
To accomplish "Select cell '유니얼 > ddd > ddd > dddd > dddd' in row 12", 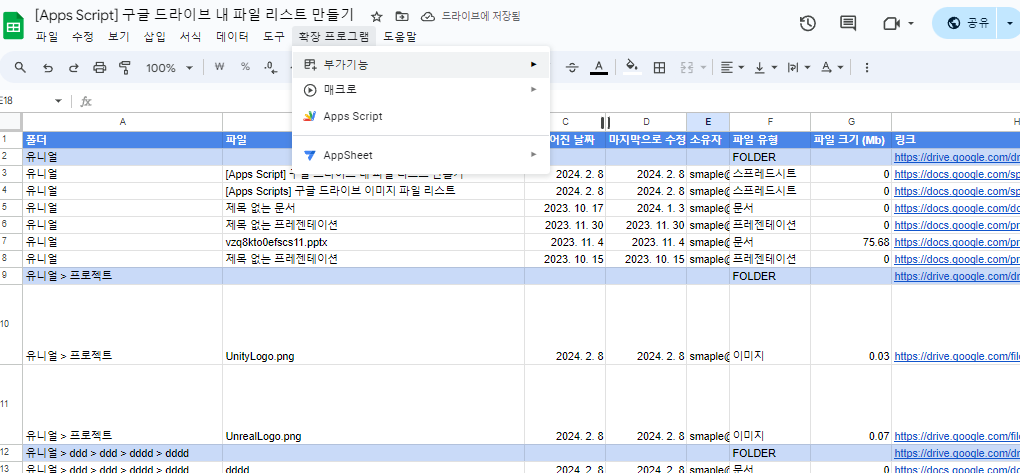I will point(122,453).
